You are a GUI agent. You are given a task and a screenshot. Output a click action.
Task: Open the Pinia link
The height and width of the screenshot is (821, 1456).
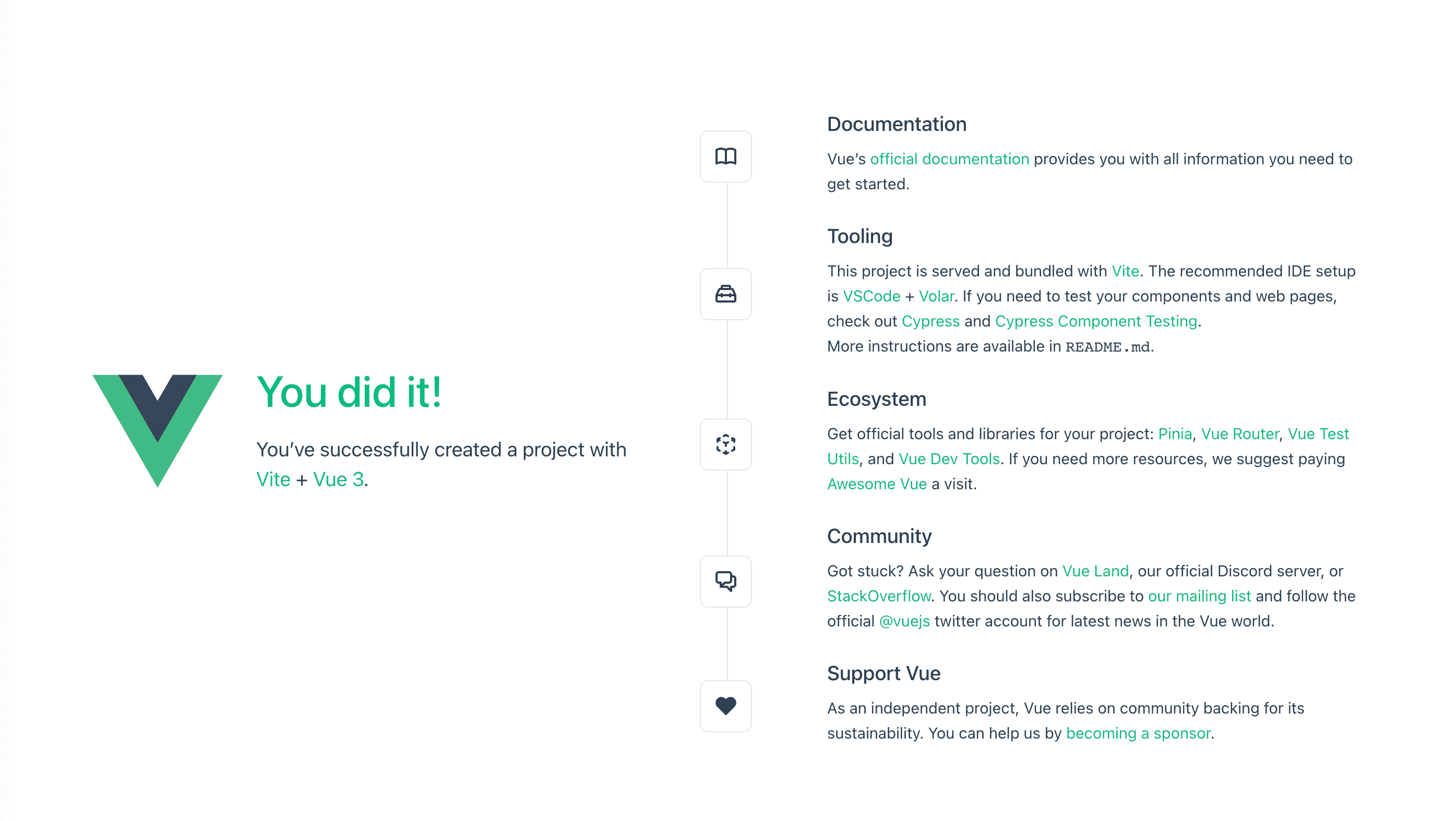coord(1175,434)
